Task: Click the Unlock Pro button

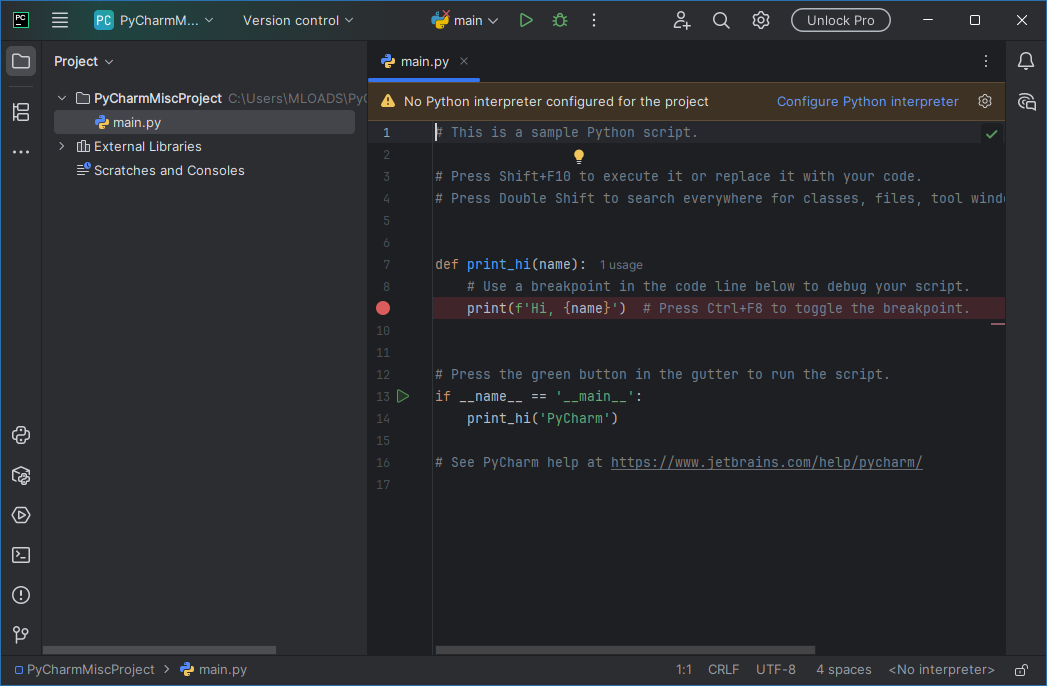Action: [840, 20]
